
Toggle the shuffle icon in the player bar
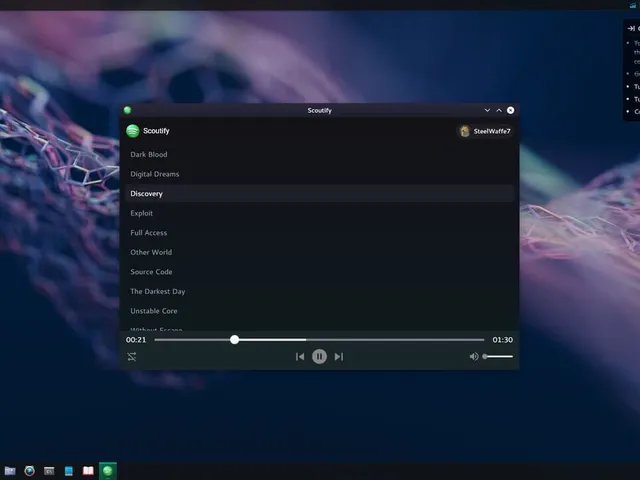tap(132, 357)
